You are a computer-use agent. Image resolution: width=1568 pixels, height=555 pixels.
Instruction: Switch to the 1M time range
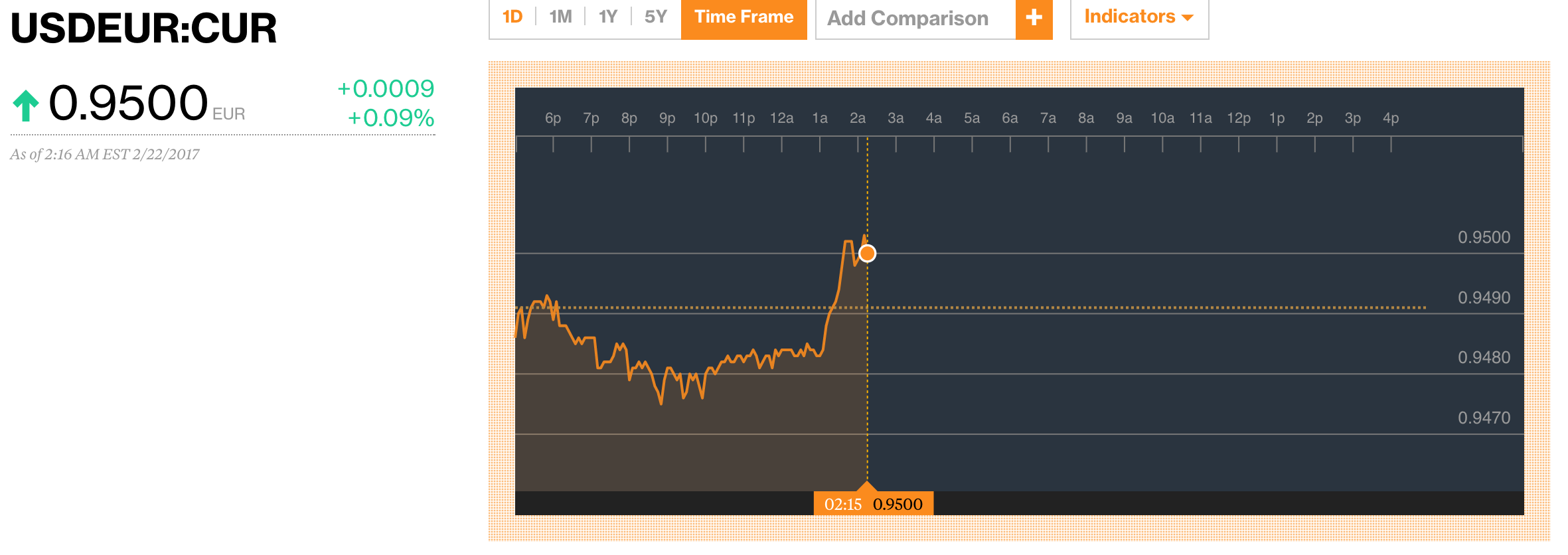click(x=560, y=17)
